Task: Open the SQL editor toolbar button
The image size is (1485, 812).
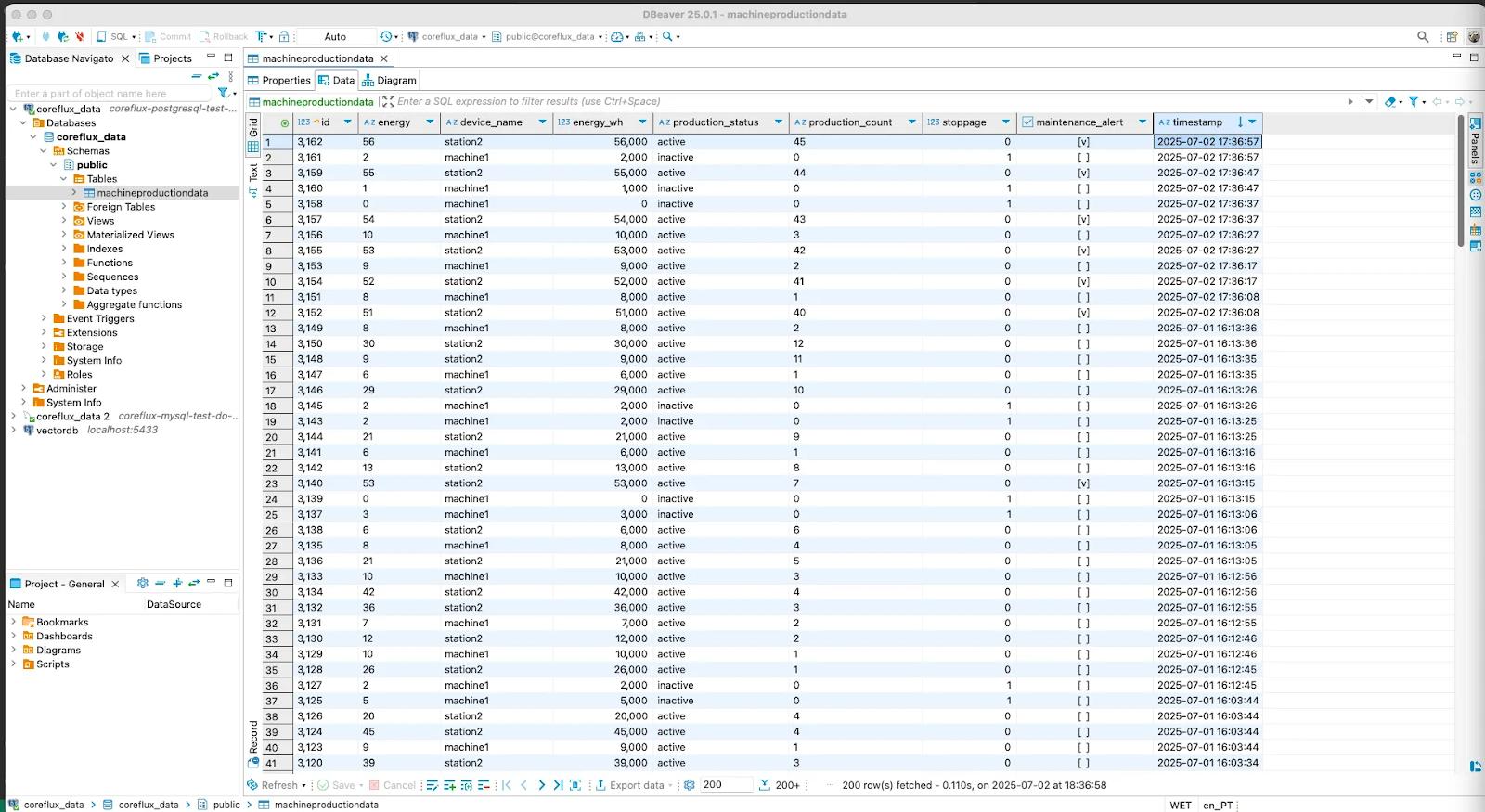Action: point(113,37)
